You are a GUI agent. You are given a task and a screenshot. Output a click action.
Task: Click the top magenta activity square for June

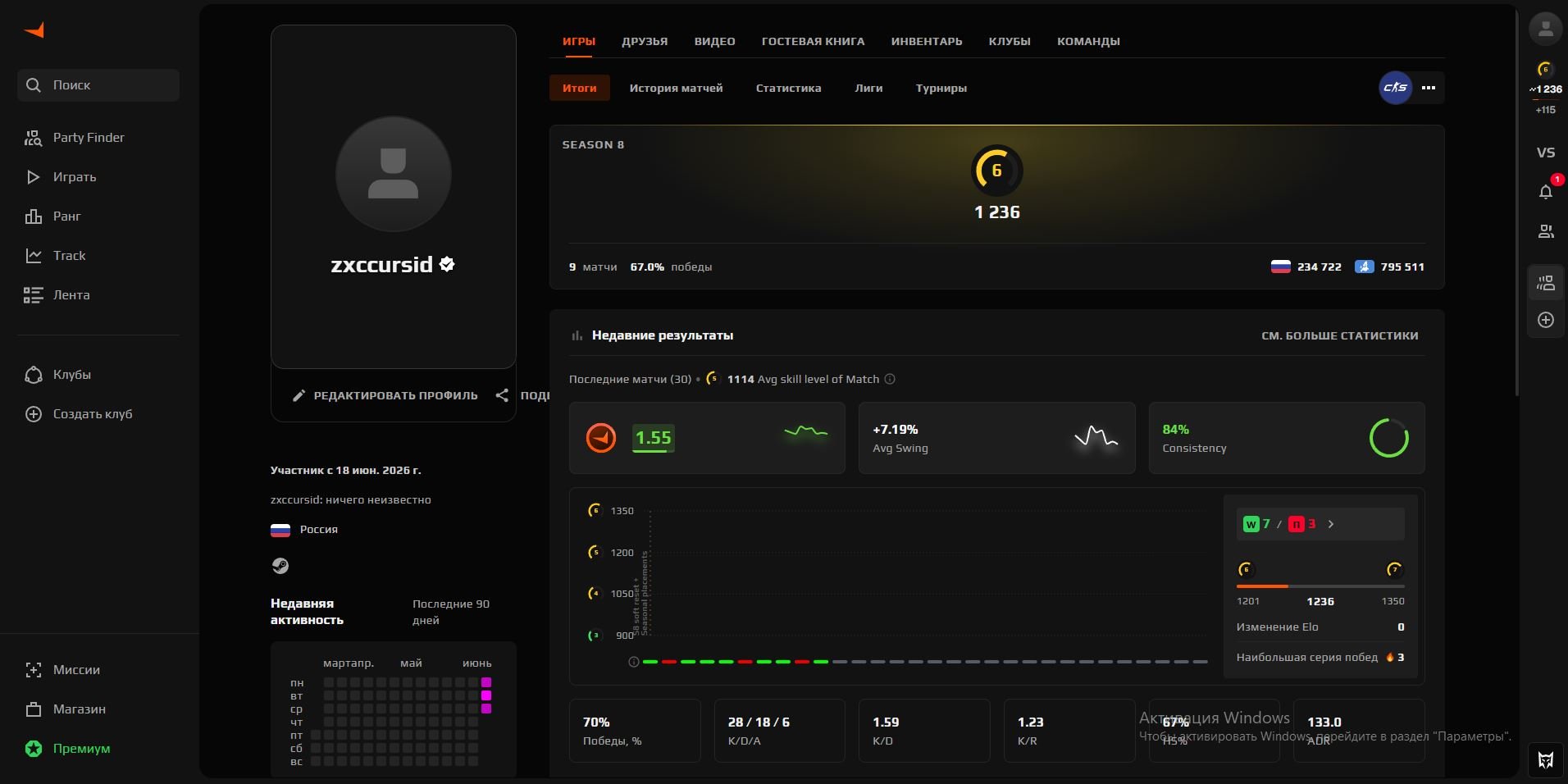[486, 682]
